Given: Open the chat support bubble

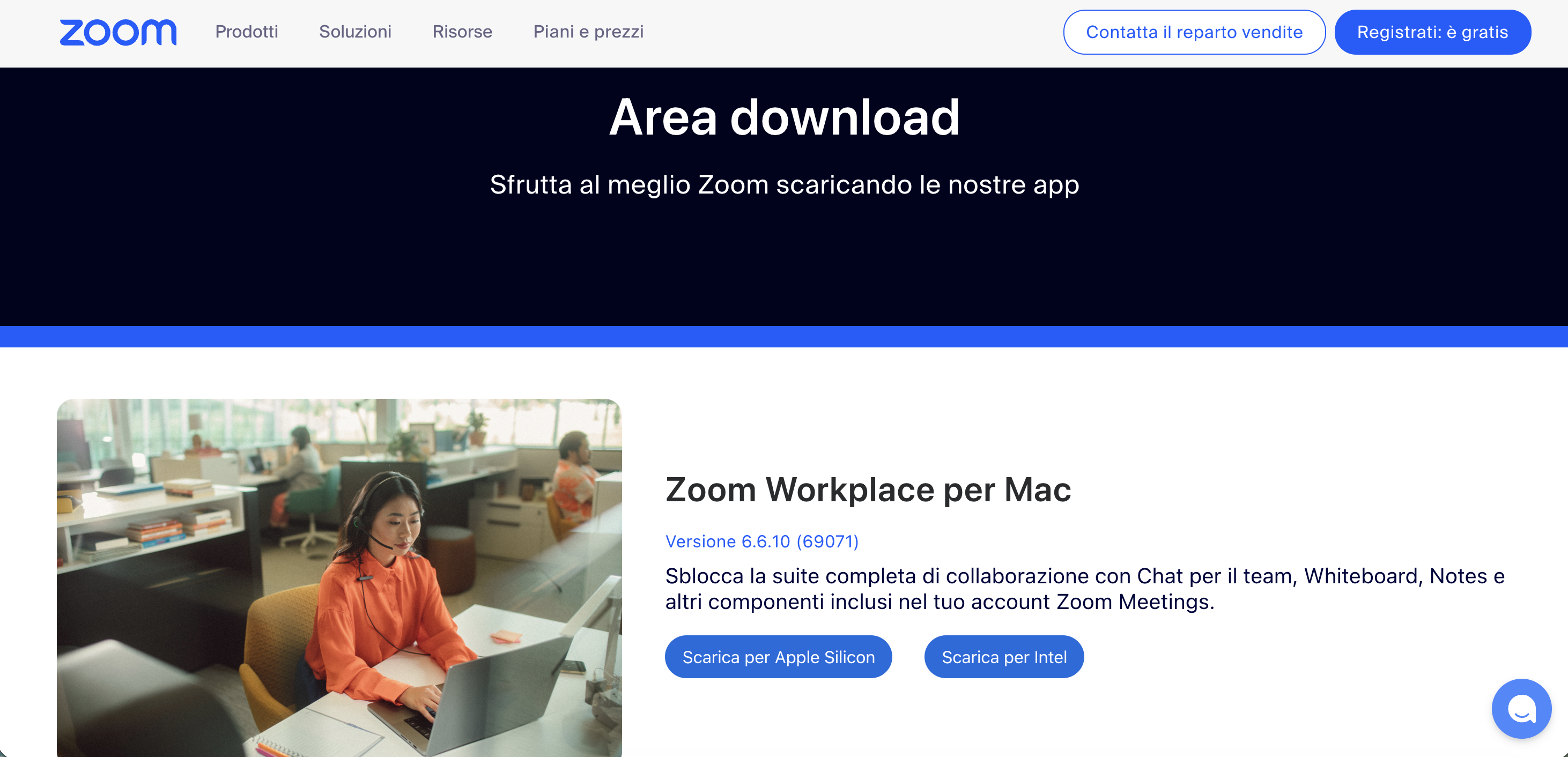Looking at the screenshot, I should pyautogui.click(x=1520, y=708).
